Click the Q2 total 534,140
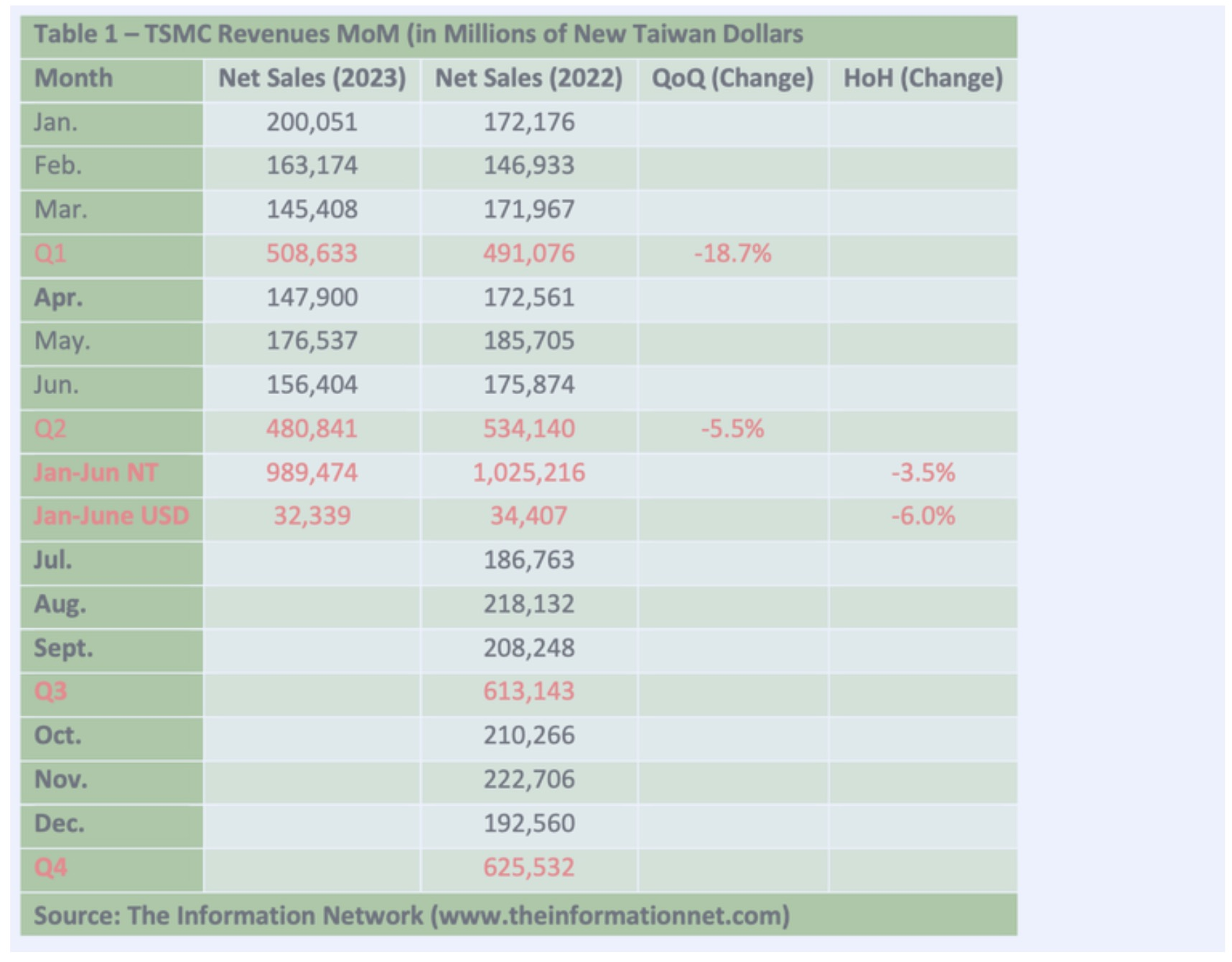The width and height of the screenshot is (1232, 962). click(x=529, y=429)
